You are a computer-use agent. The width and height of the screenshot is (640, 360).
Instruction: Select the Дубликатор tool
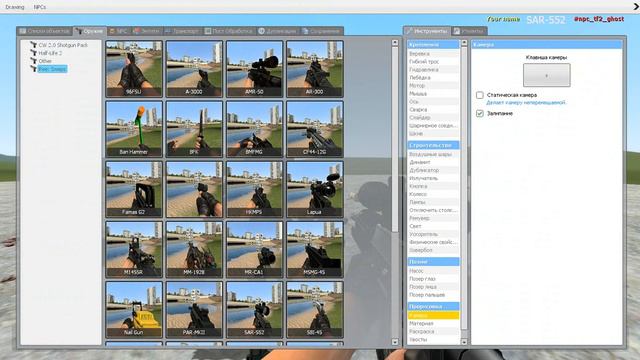pos(433,170)
